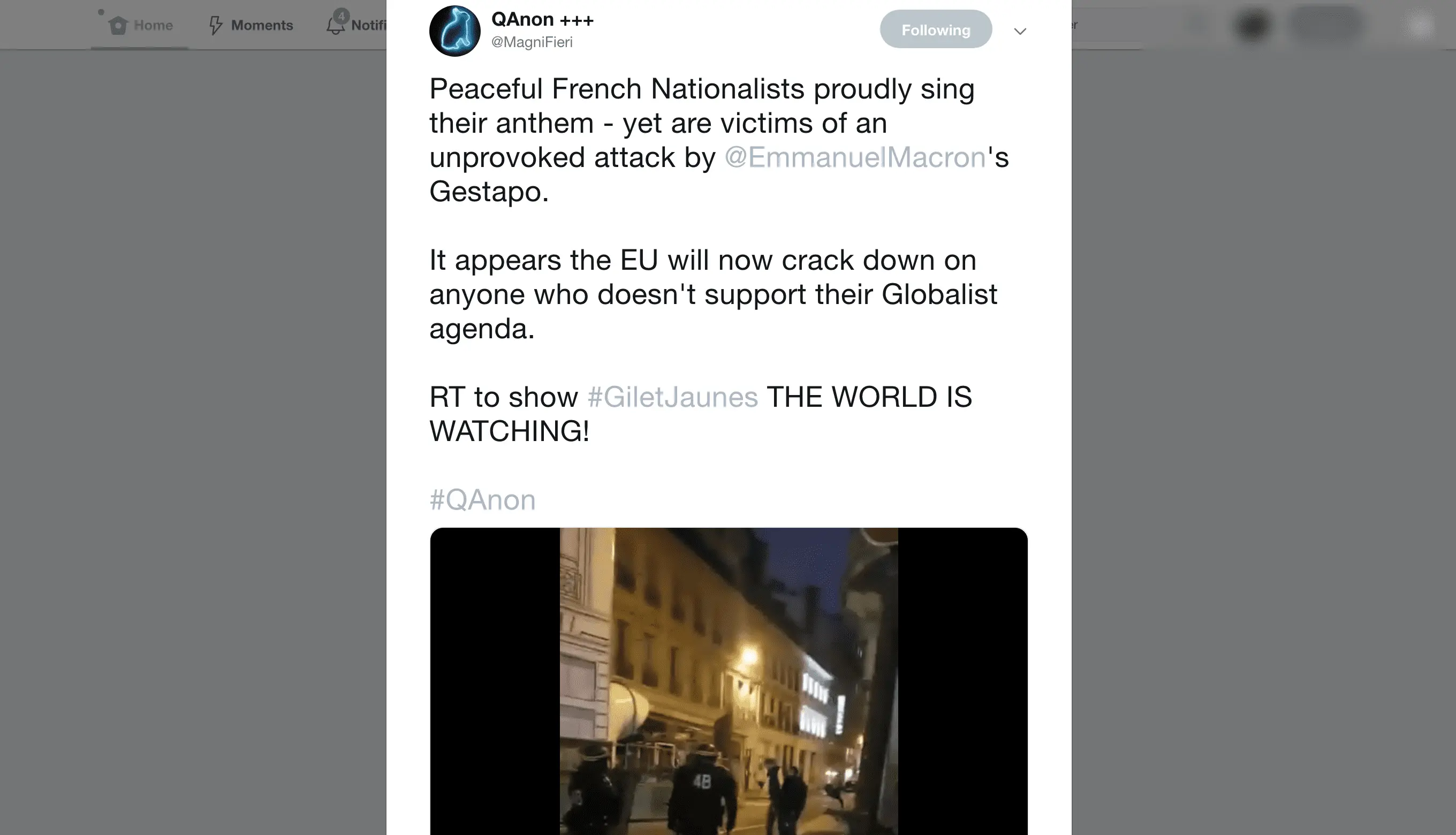Open the @EmmanuelMacron mention link
Image resolution: width=1456 pixels, height=835 pixels.
[x=855, y=157]
